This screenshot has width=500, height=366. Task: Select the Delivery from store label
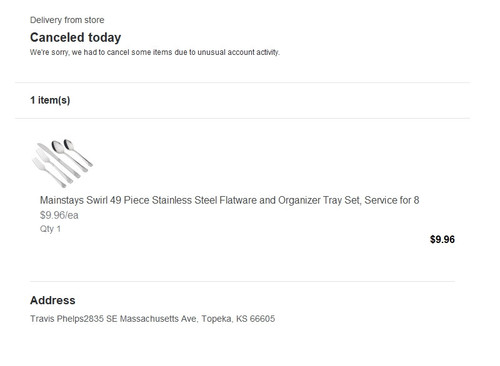(67, 20)
